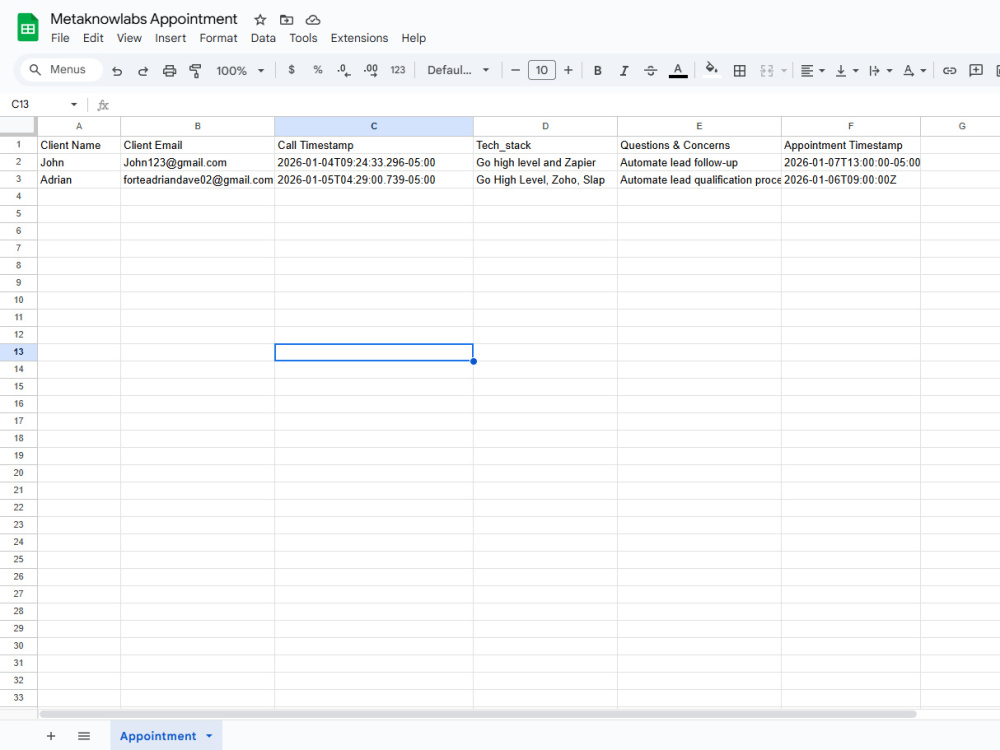Open the text wrapping dropdown
The image size is (1000, 750).
tap(880, 70)
